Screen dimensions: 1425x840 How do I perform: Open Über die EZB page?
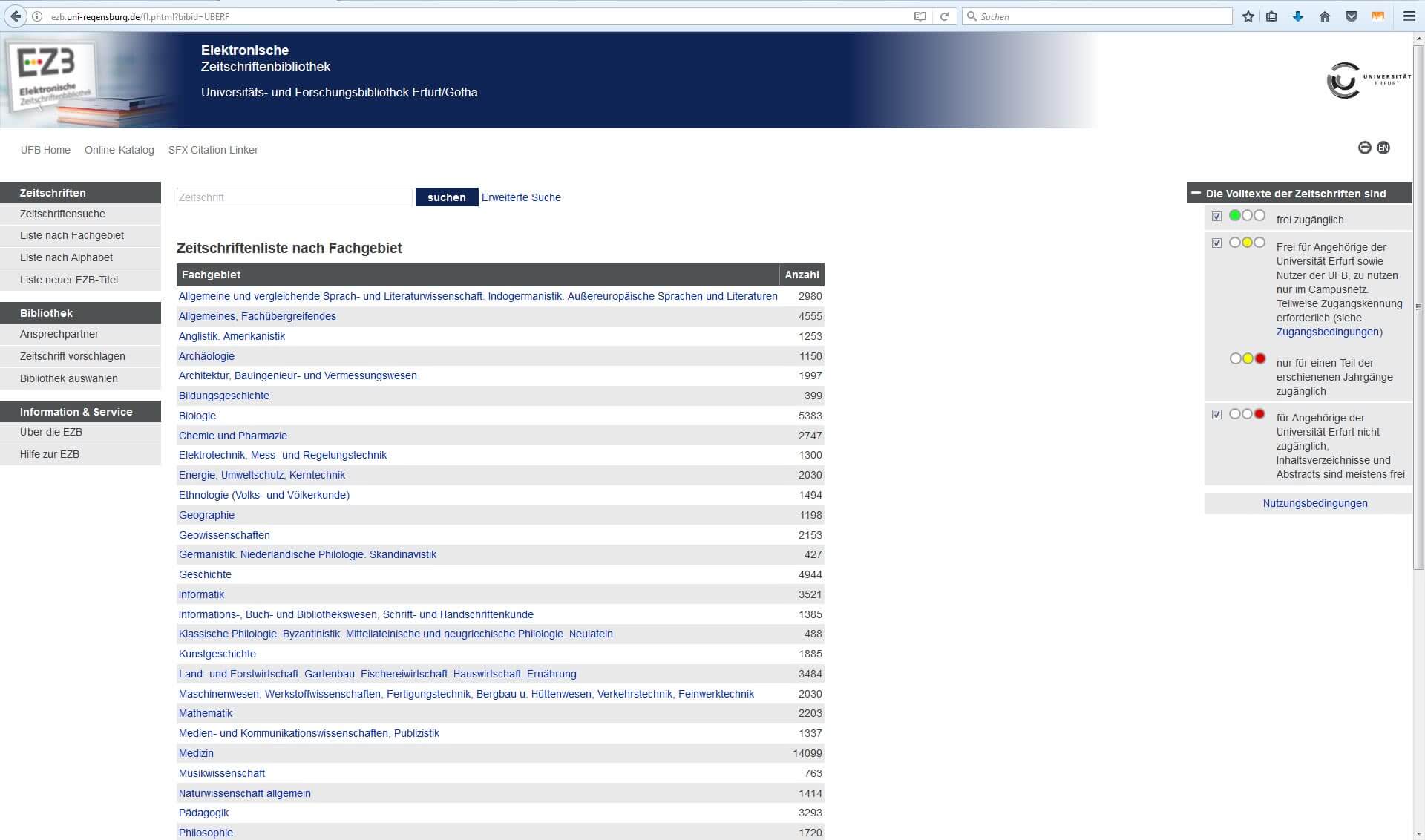point(80,432)
